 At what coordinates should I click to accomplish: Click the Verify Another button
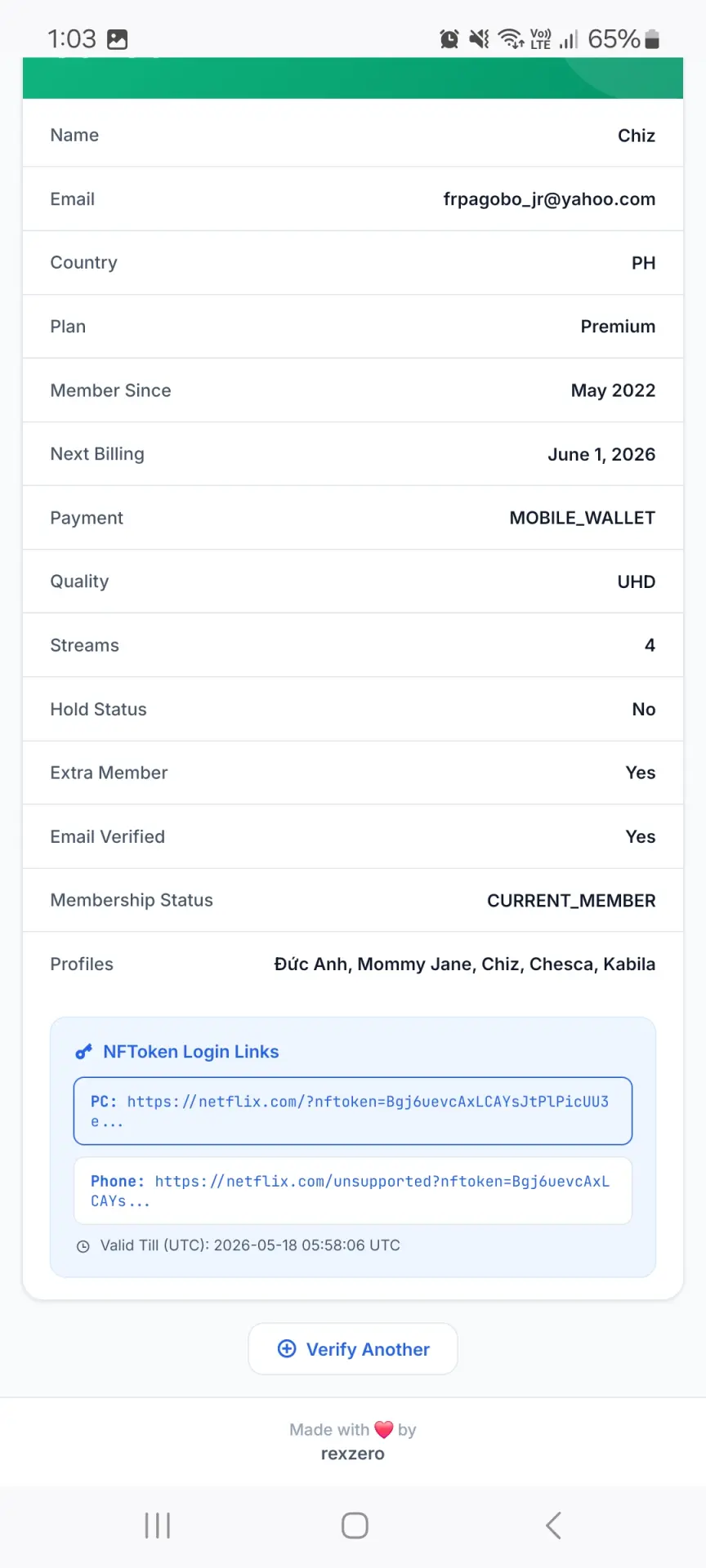(353, 1349)
